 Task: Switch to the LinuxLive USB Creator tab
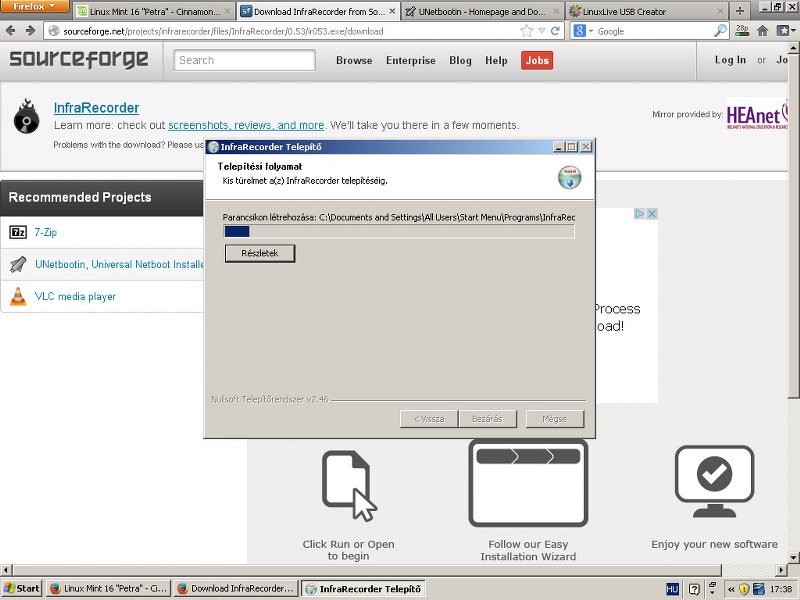[647, 11]
